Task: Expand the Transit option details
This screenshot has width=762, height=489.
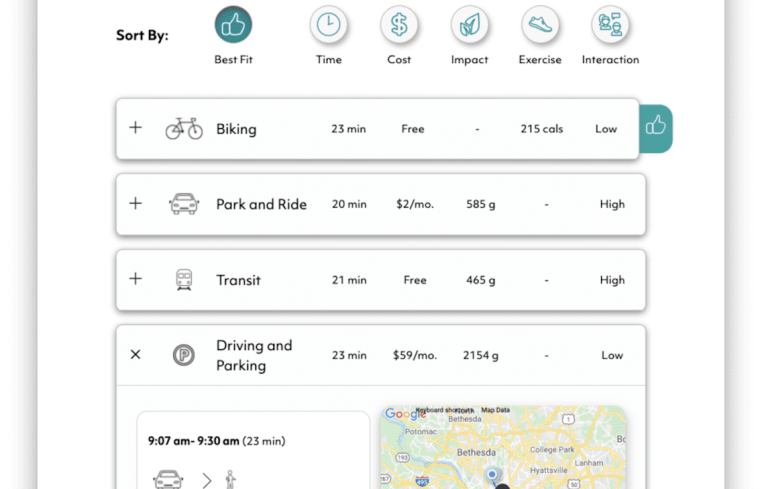Action: 136,279
